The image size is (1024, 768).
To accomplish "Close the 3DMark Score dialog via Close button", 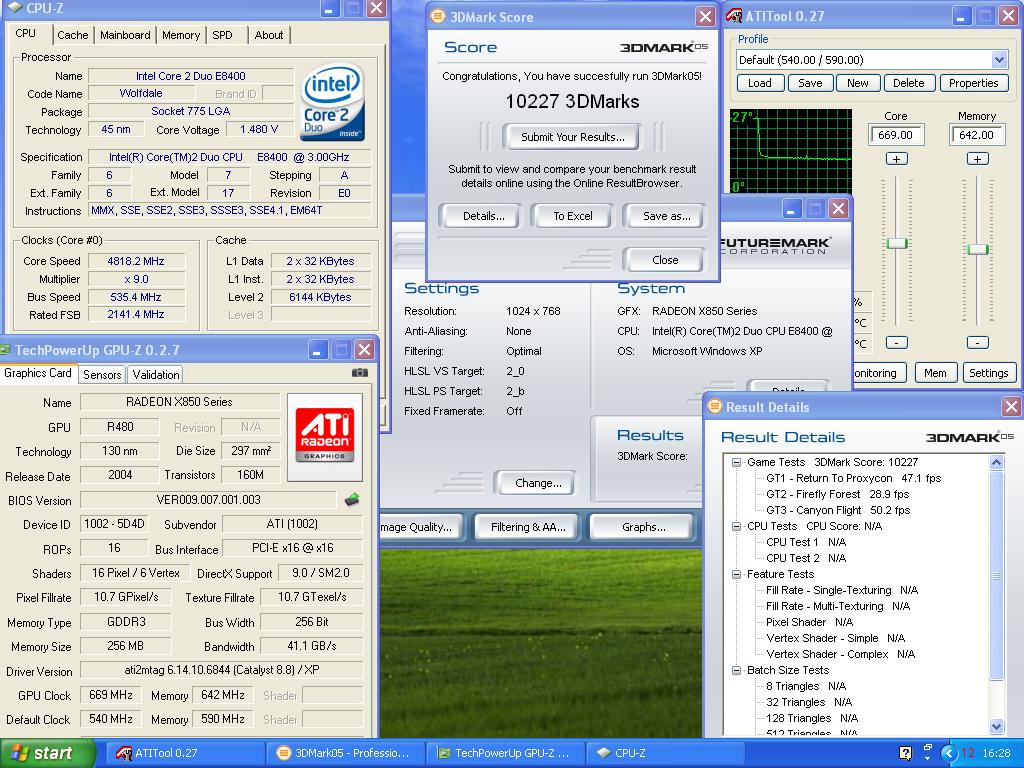I will click(665, 260).
